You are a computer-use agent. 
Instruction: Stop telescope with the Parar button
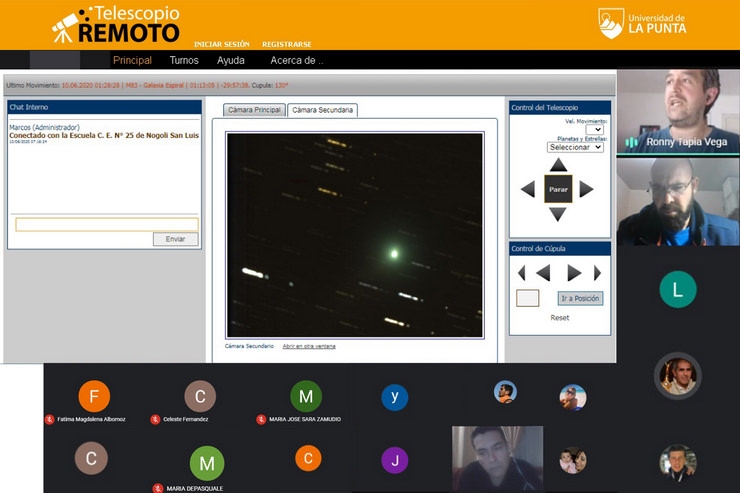(x=558, y=189)
